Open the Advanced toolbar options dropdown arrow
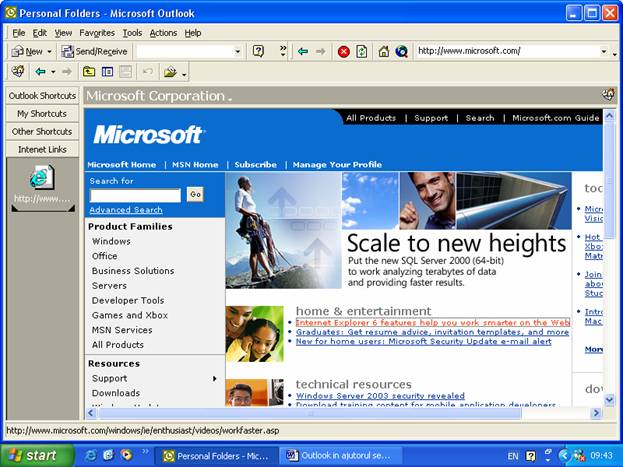 (184, 74)
